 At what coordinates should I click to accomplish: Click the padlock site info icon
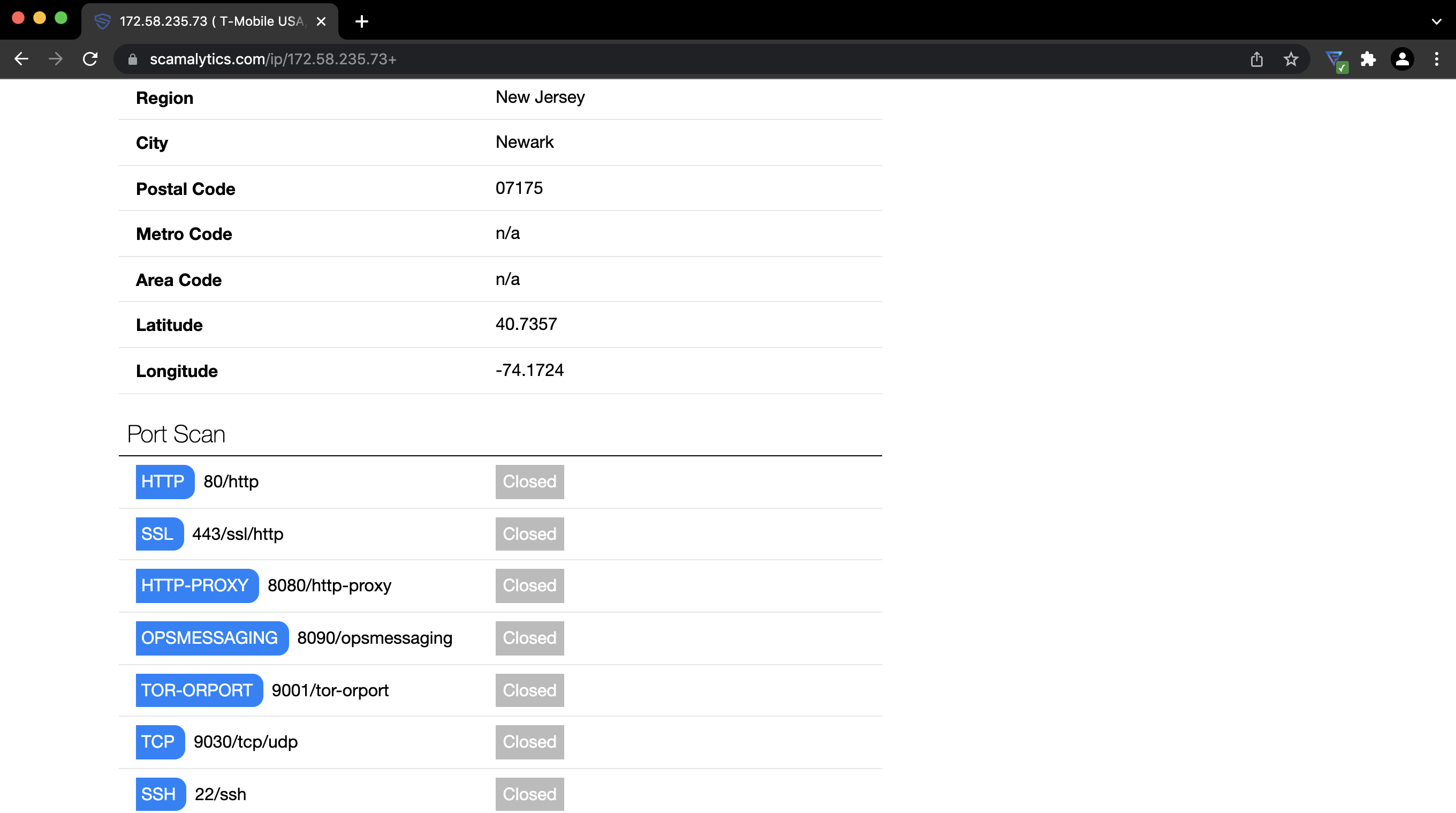(133, 59)
